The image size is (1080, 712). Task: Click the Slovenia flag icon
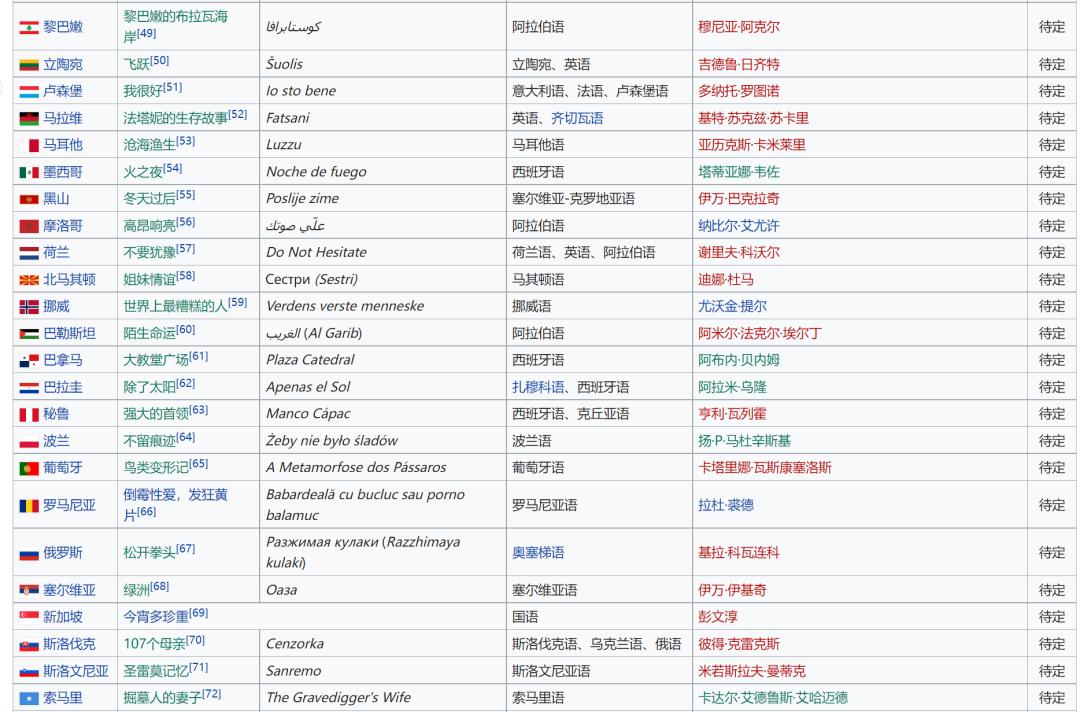tap(29, 671)
